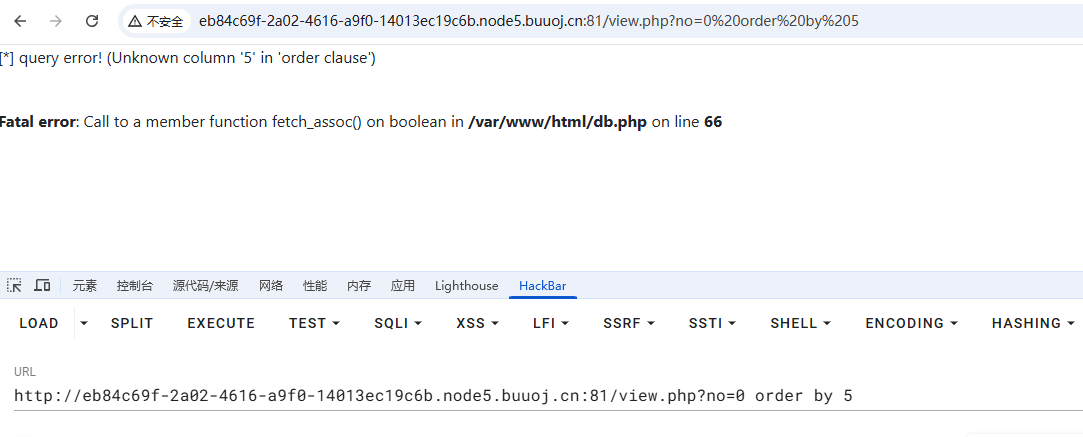Open the 网络 devtools tab
Screen dimensions: 1083x437
(271, 286)
